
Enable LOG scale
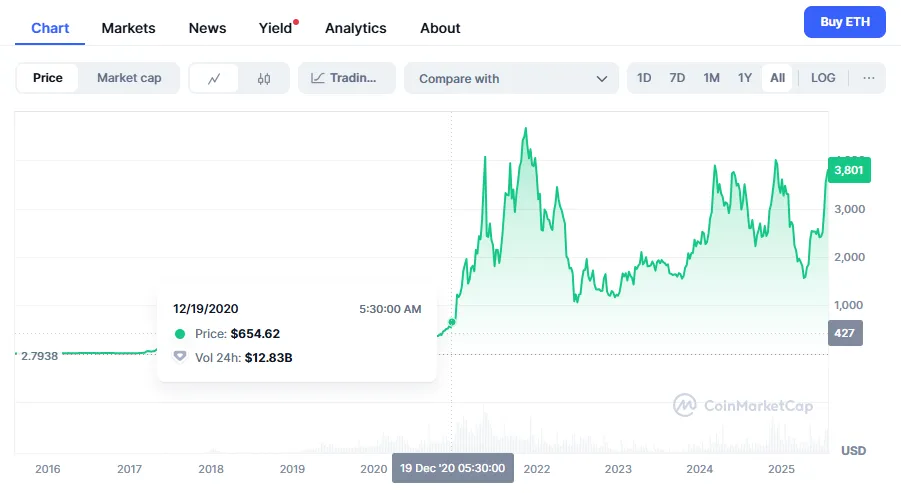pyautogui.click(x=823, y=78)
